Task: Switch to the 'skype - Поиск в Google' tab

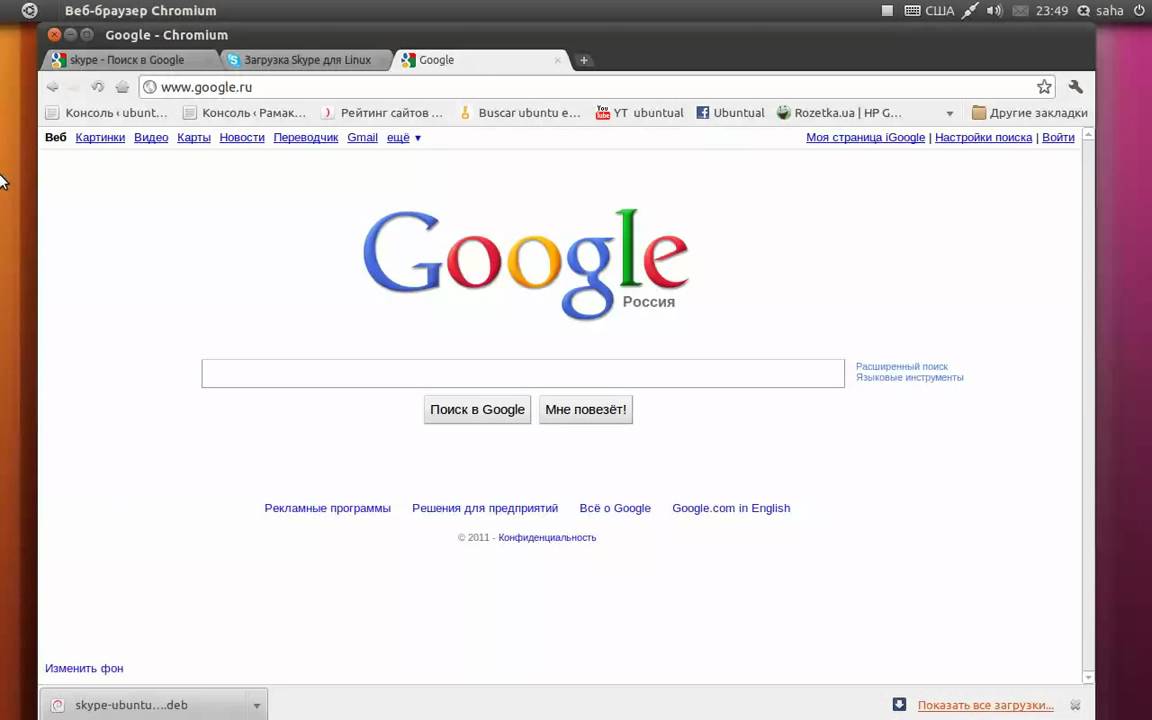Action: click(129, 60)
